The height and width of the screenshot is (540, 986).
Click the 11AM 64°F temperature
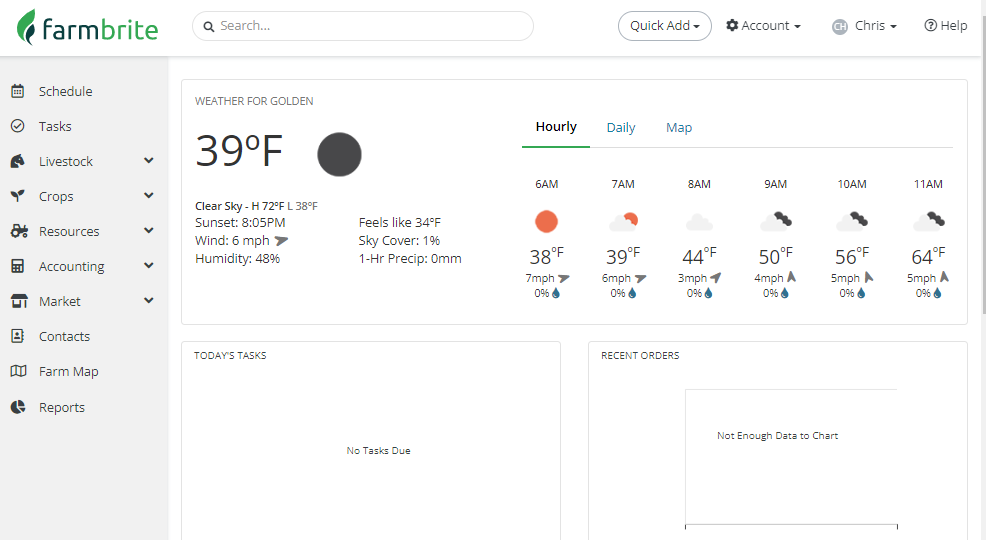coord(928,256)
